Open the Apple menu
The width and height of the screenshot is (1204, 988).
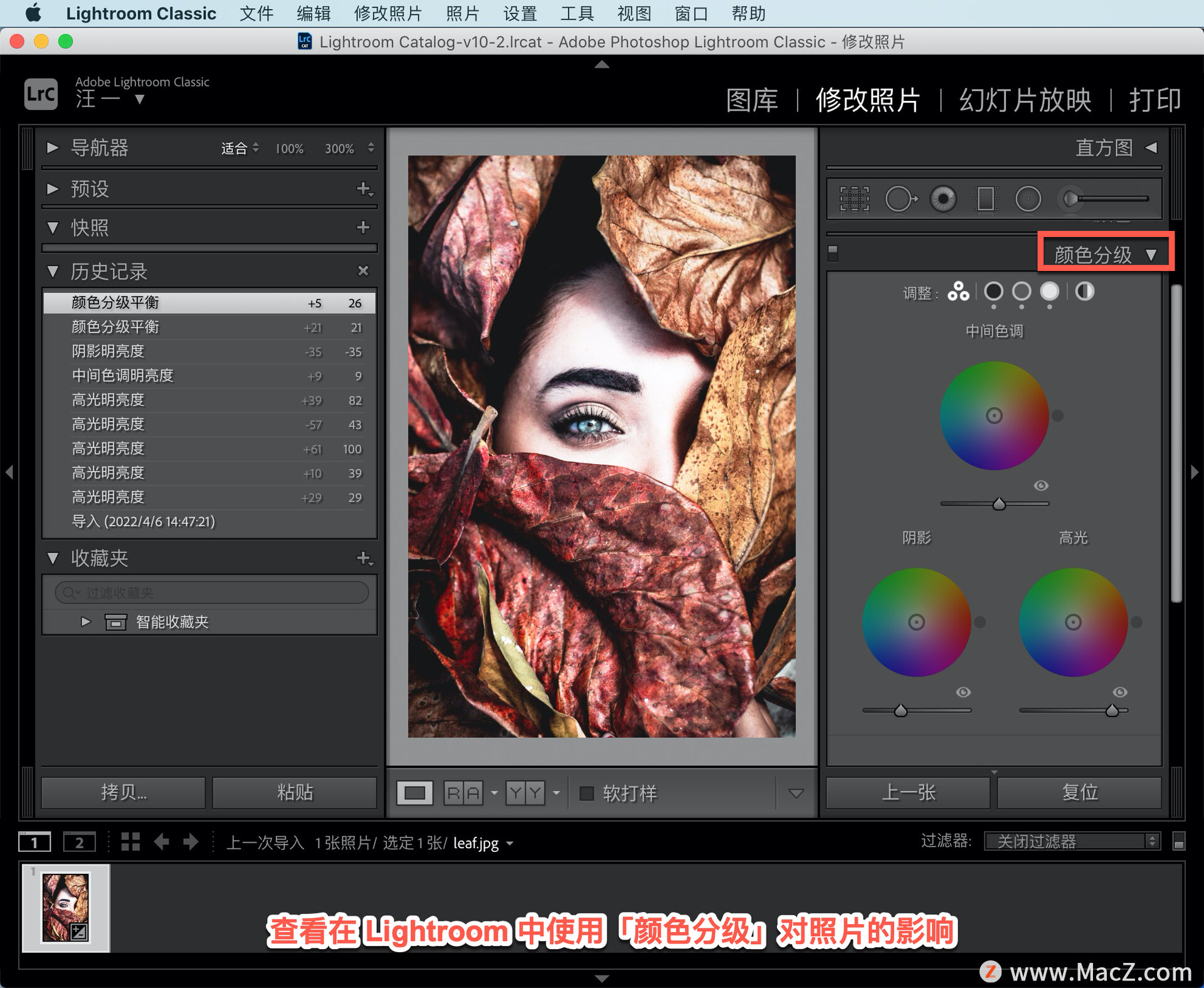pos(33,13)
